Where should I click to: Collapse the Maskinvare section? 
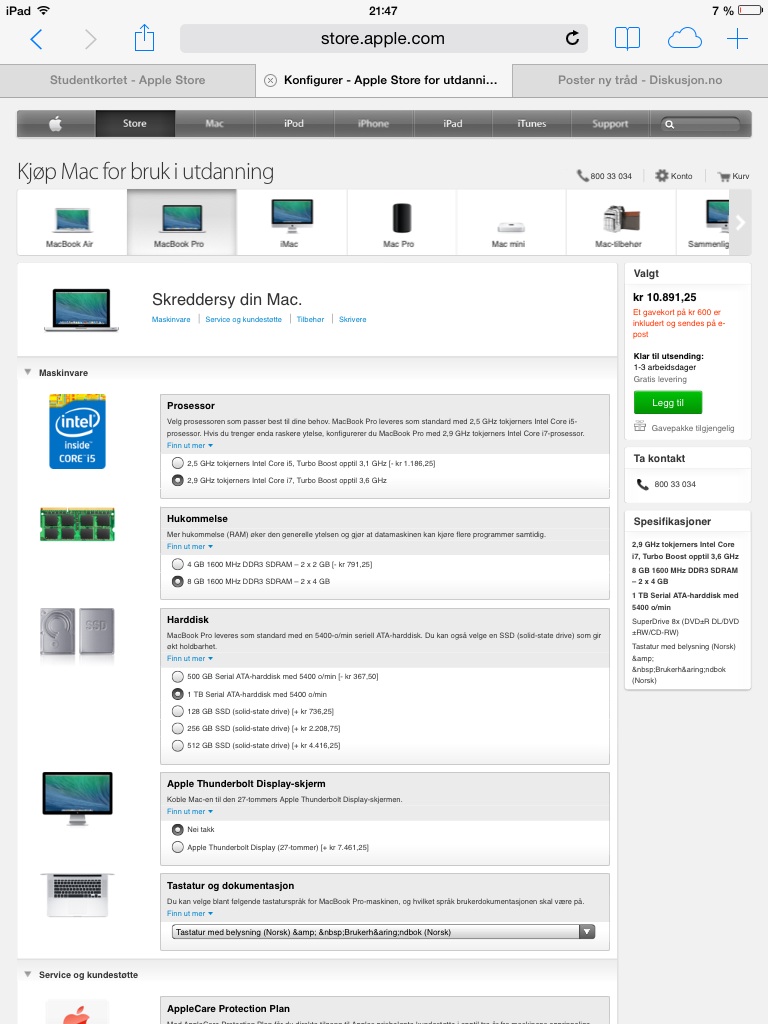[x=27, y=372]
